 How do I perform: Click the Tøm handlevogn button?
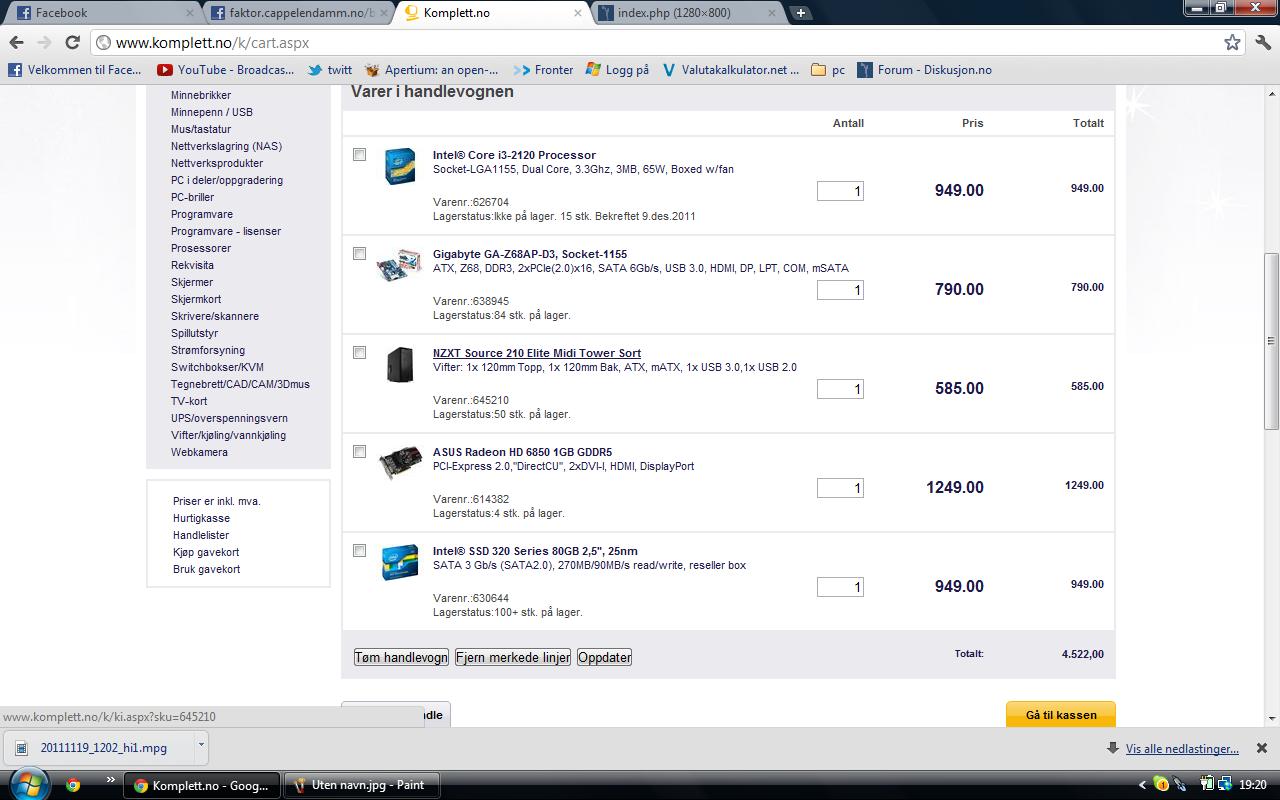pyautogui.click(x=401, y=657)
